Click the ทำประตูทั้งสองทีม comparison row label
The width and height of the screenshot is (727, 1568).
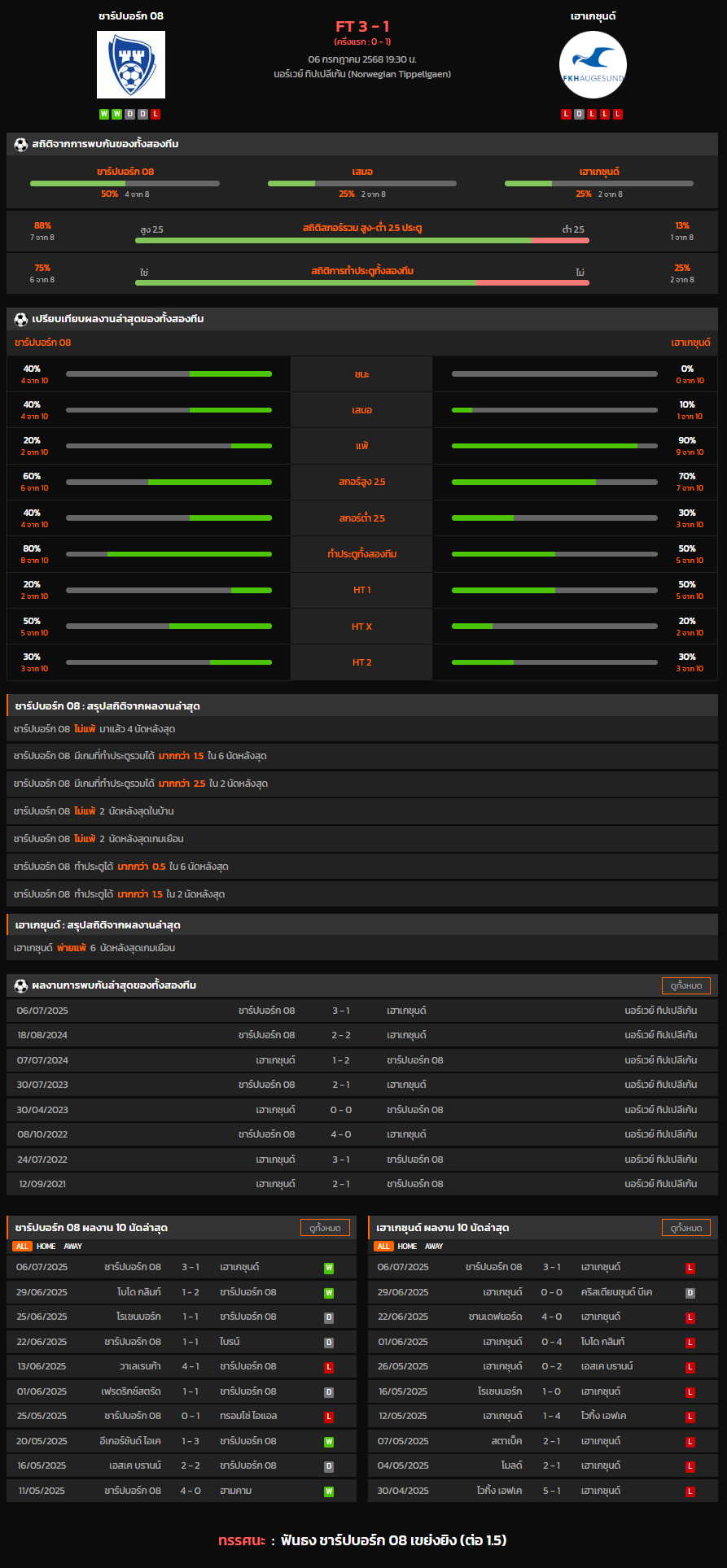point(362,554)
